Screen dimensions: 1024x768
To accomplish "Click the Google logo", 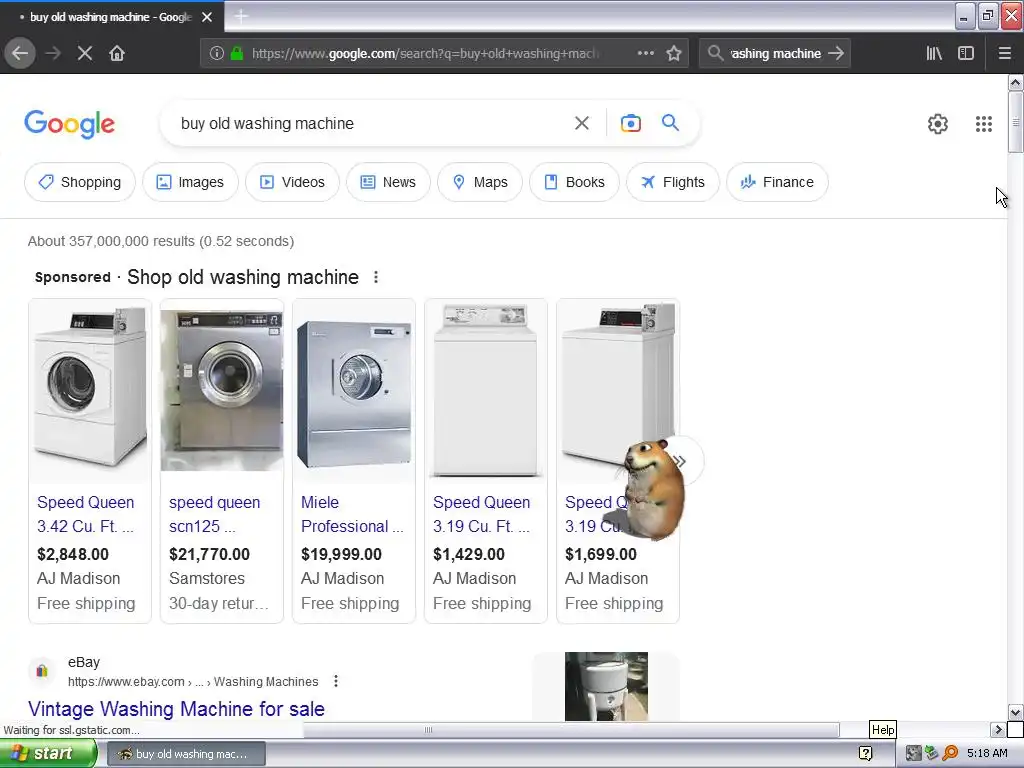I will pos(69,124).
